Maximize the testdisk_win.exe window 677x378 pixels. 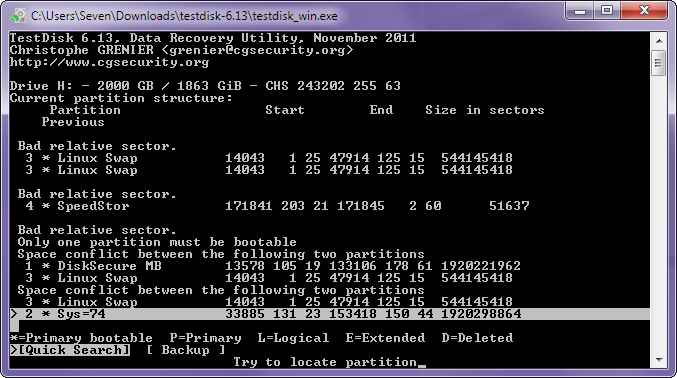(607, 11)
